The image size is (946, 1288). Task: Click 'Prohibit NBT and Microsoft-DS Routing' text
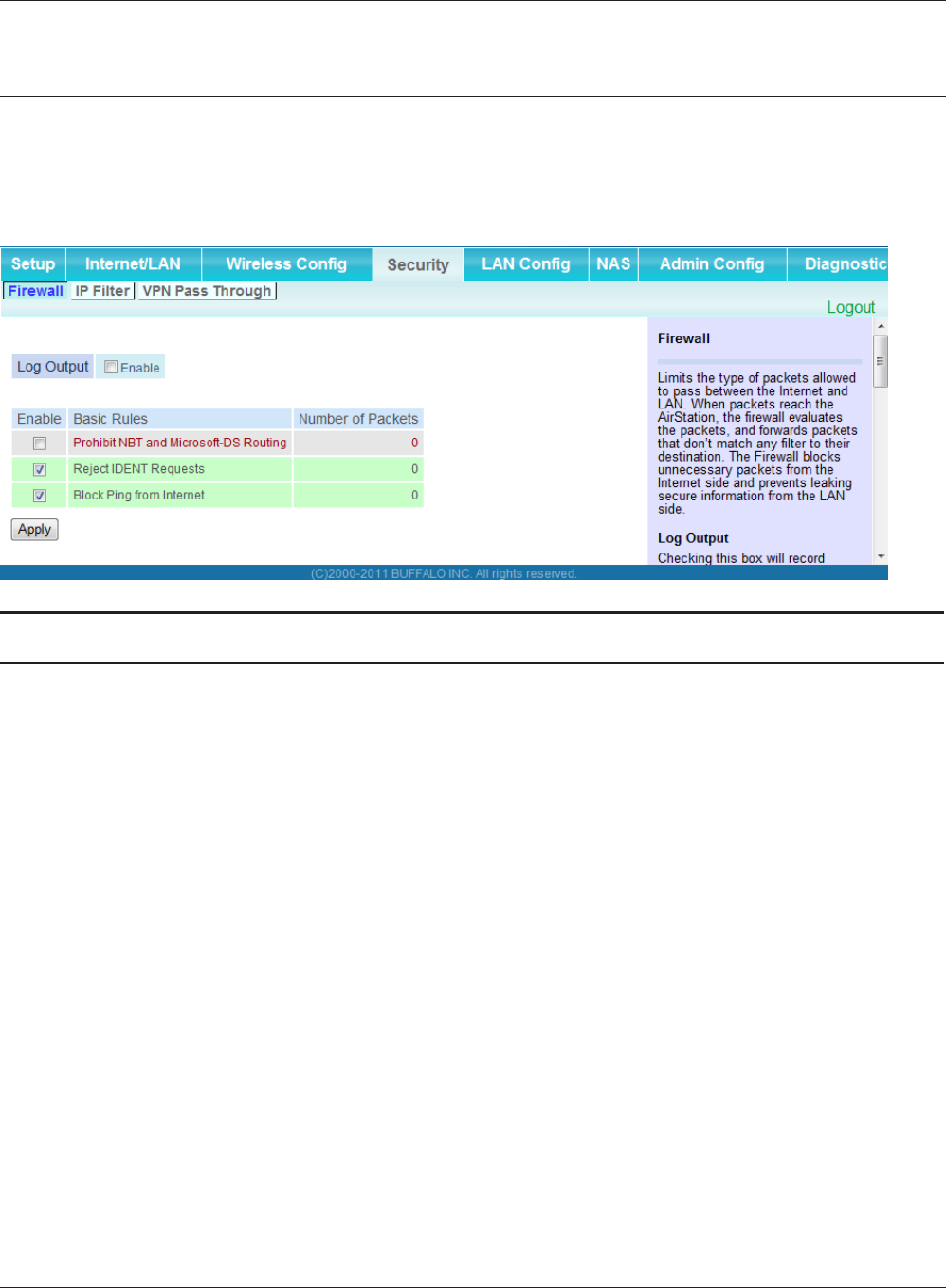(x=180, y=443)
